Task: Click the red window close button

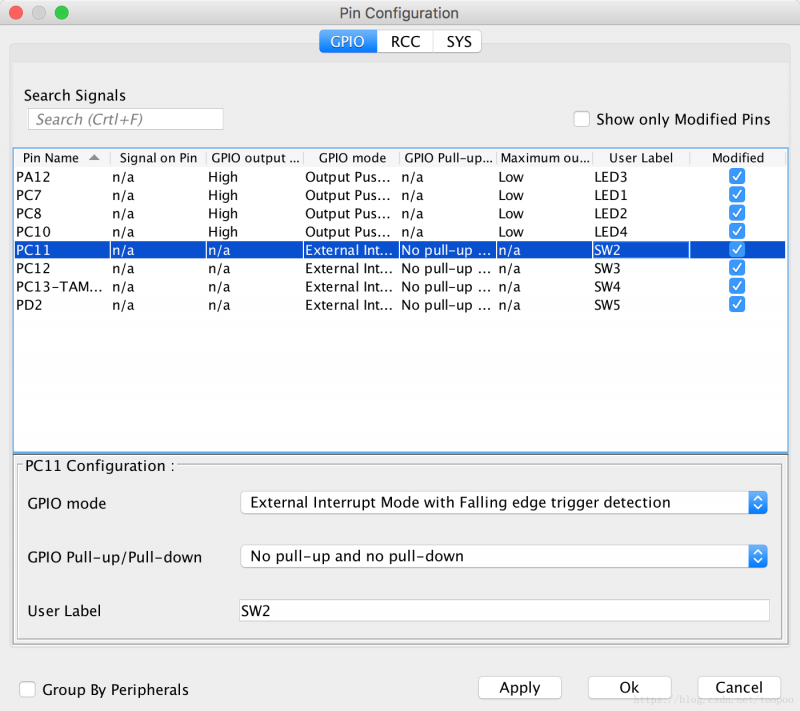Action: [18, 13]
